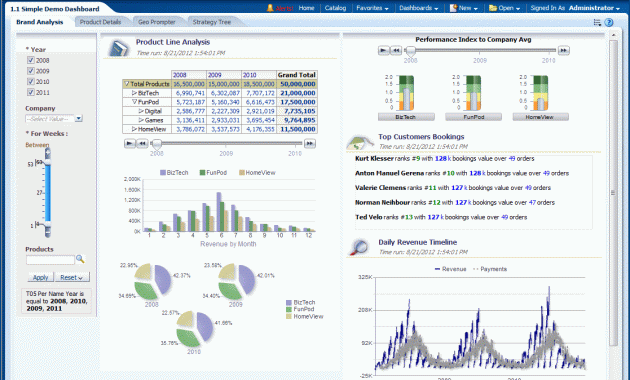Click the Product Line Analysis book icon
Viewport: 630px width, 380px height.
tap(119, 48)
